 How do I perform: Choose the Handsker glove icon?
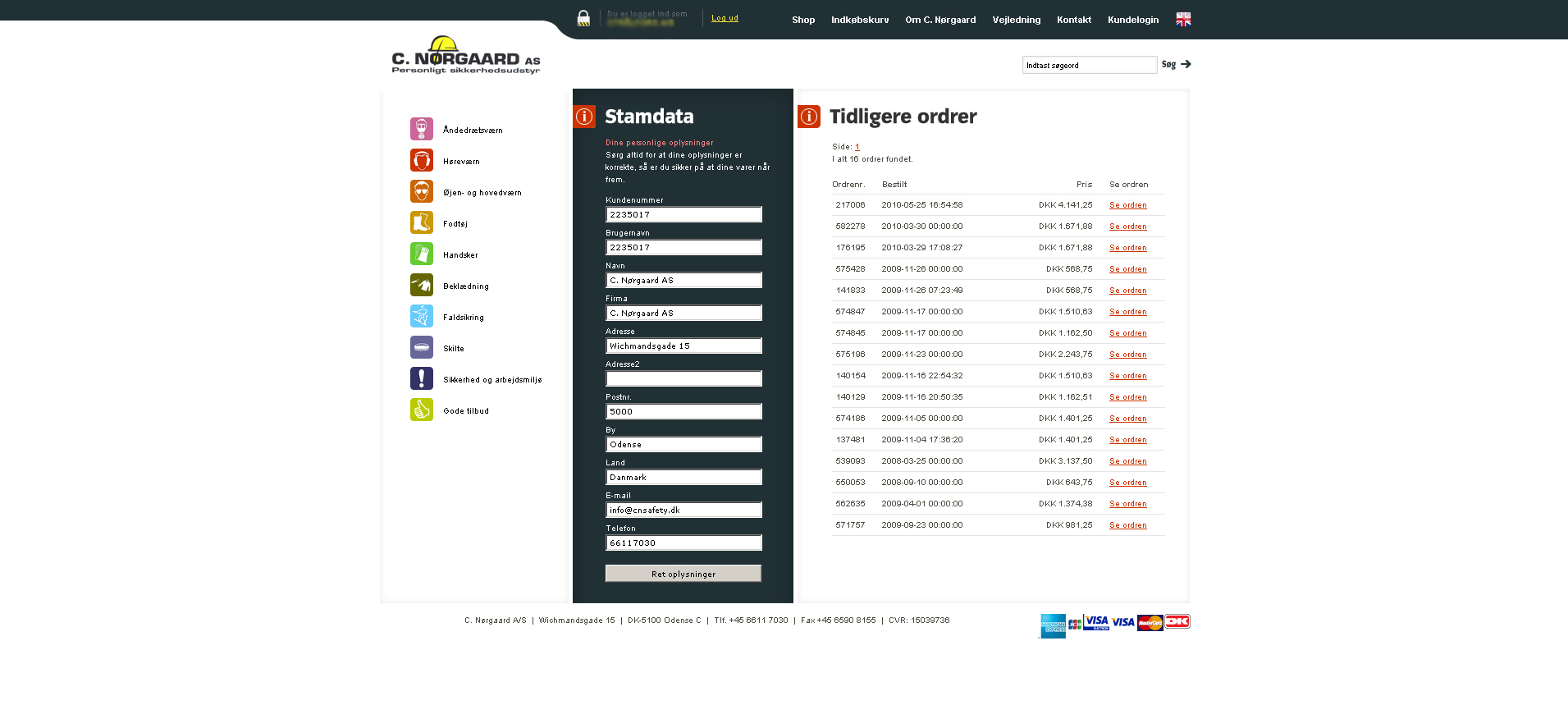click(421, 254)
